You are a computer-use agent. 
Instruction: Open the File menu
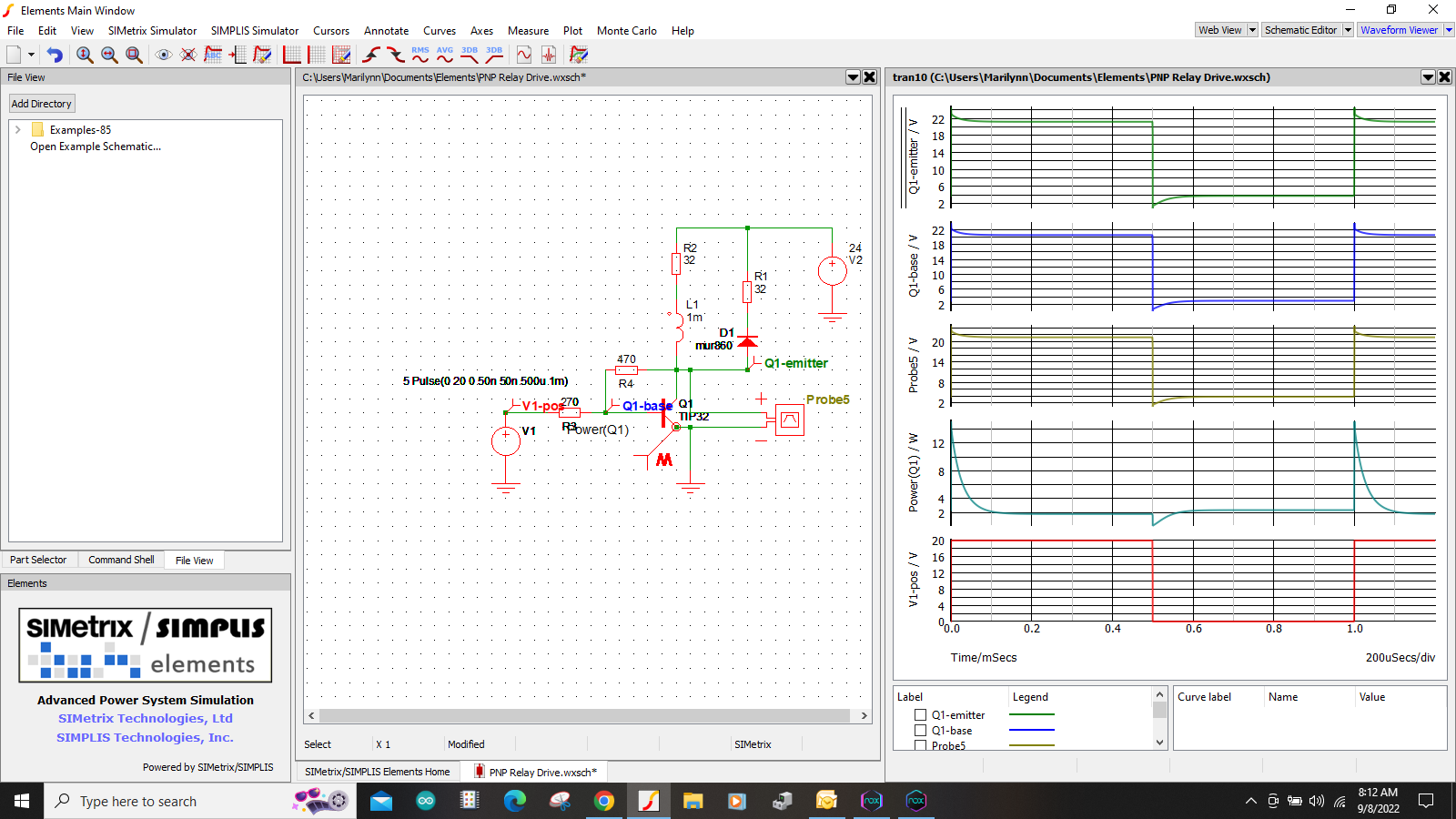[x=15, y=31]
